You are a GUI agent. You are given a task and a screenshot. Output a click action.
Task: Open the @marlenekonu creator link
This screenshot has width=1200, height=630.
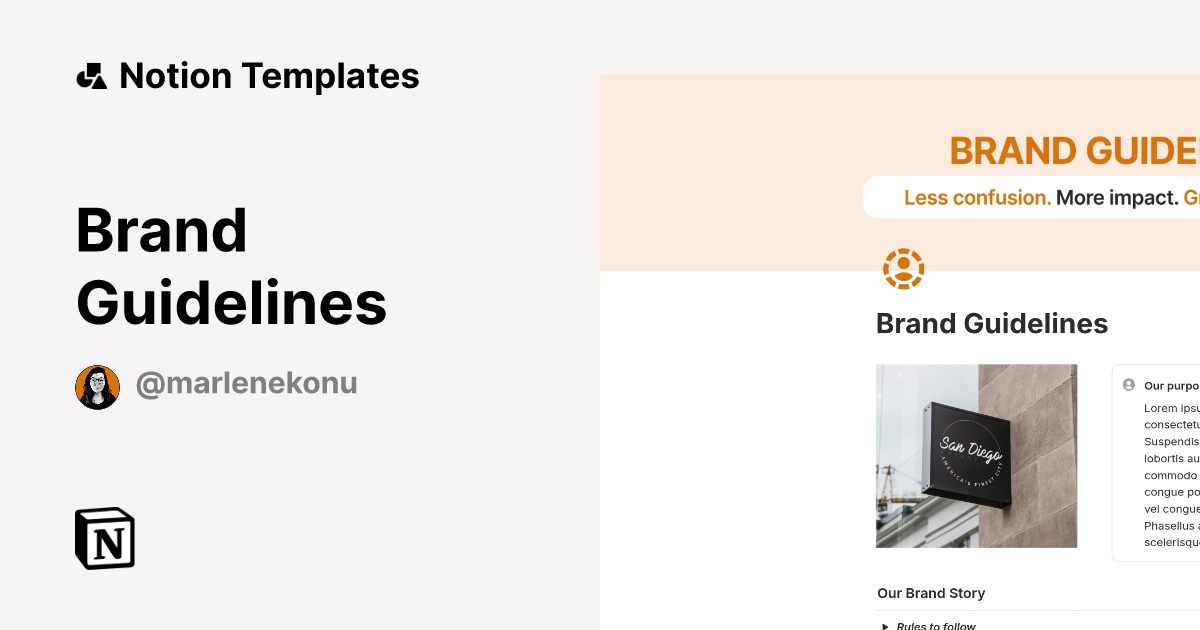click(246, 384)
